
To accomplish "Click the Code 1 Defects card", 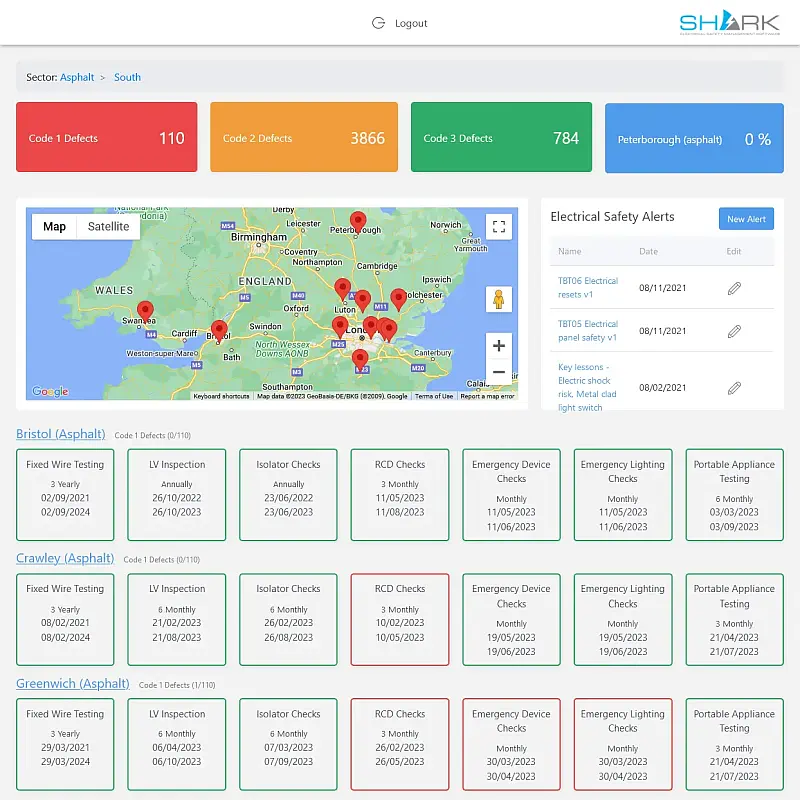I will pyautogui.click(x=107, y=137).
